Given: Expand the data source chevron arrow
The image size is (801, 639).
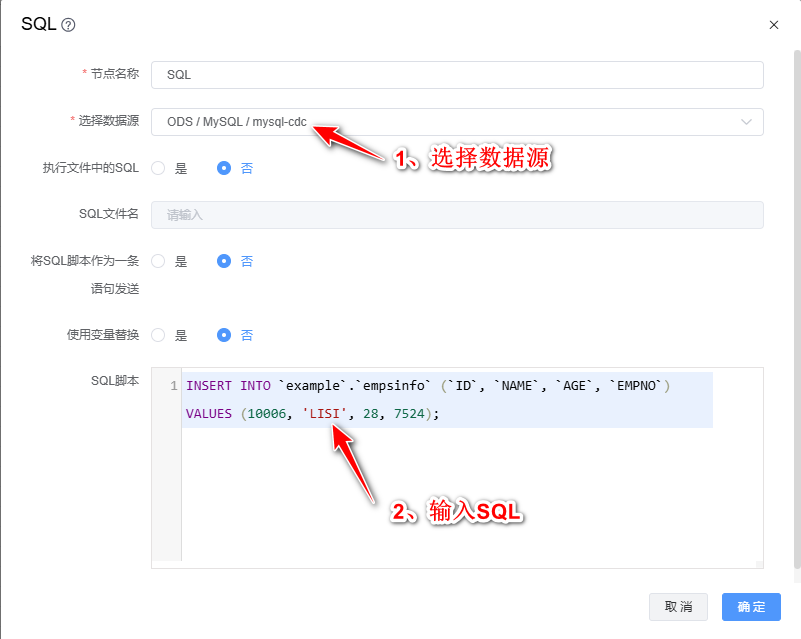Looking at the screenshot, I should click(746, 122).
